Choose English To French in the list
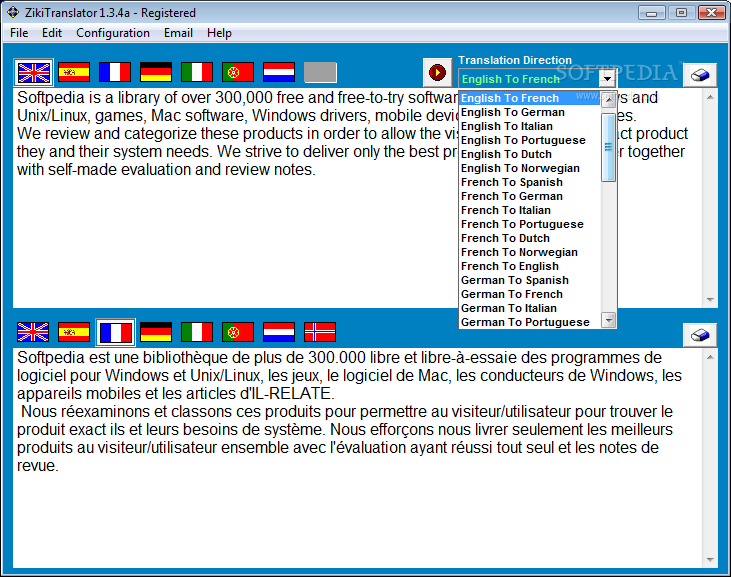The width and height of the screenshot is (731, 577). pos(530,98)
